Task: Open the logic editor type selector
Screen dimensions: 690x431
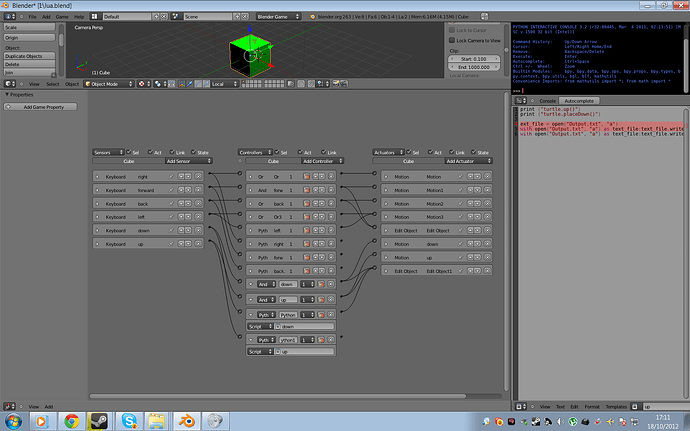Action: 10,406
